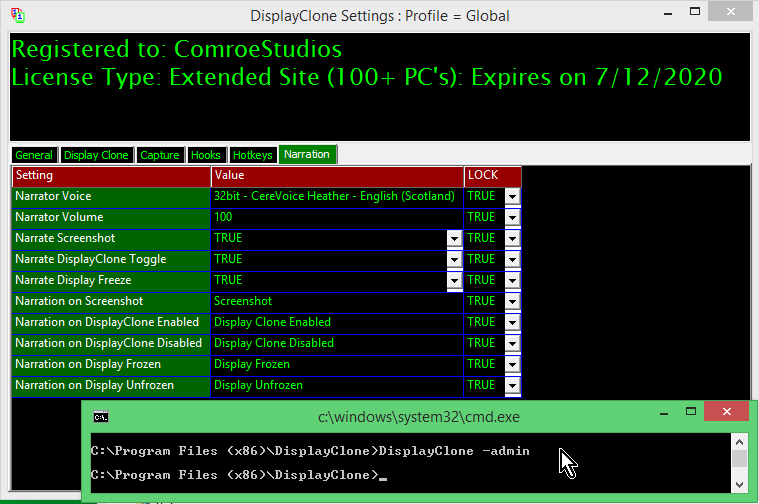Switch to the General tab
This screenshot has width=759, height=504.
tap(34, 155)
